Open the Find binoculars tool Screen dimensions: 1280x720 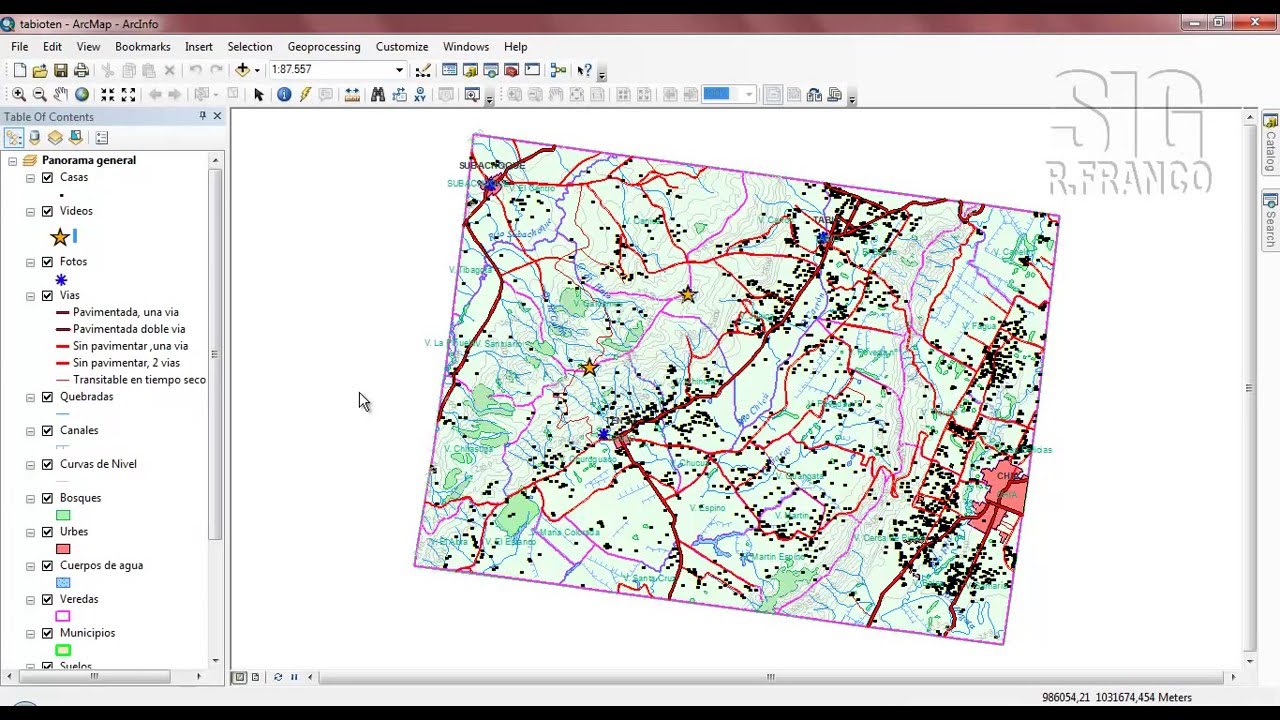pyautogui.click(x=377, y=94)
